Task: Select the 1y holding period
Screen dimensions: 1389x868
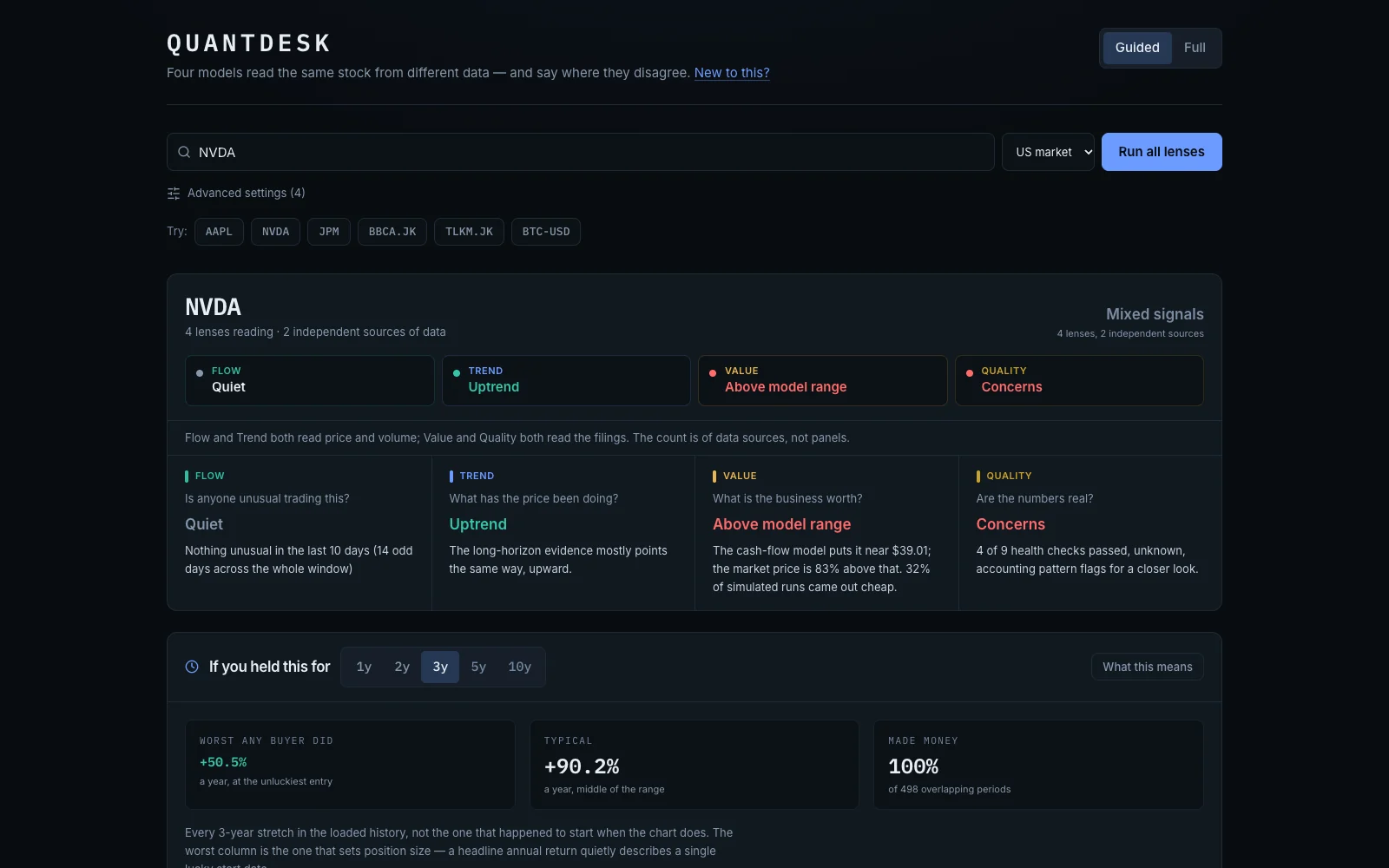Action: [364, 667]
